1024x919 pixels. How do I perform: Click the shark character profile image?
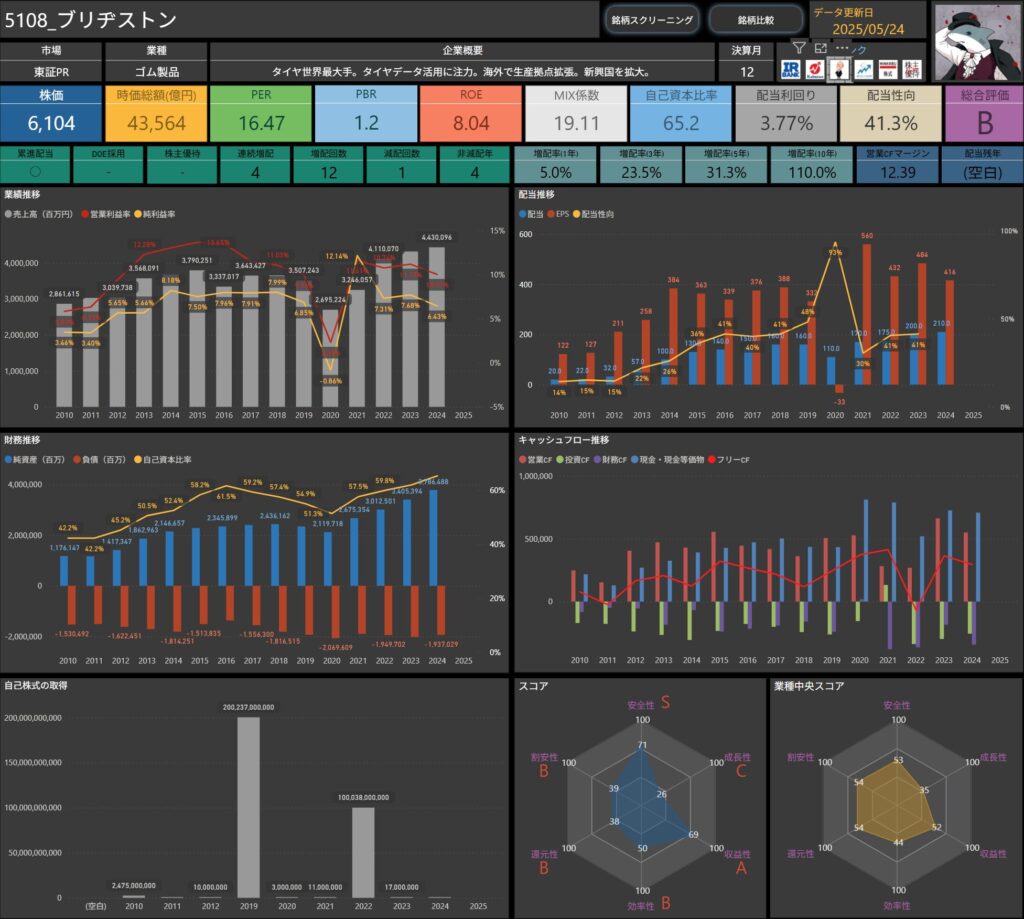(978, 42)
